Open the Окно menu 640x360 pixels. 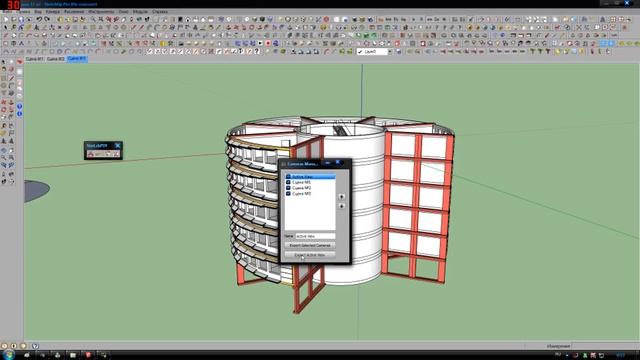point(124,11)
